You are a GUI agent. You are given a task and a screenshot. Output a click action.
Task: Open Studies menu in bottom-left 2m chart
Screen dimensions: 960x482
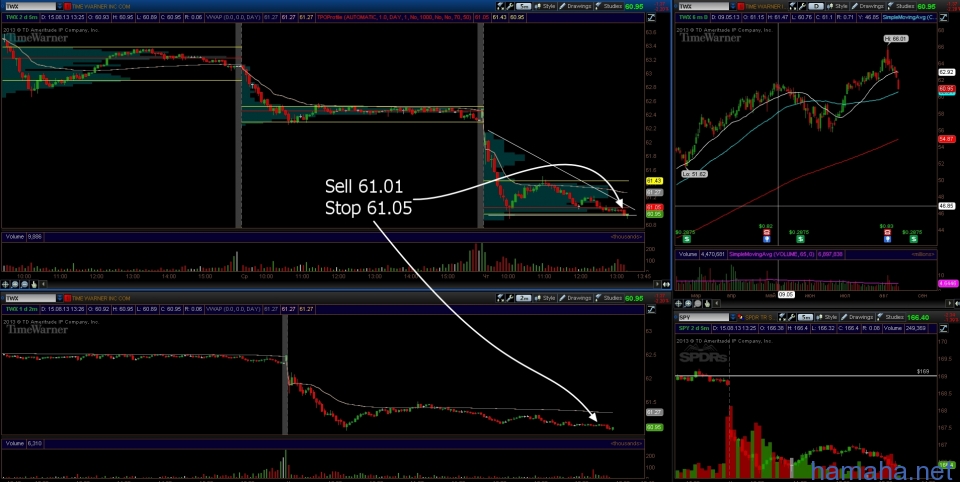[609, 298]
